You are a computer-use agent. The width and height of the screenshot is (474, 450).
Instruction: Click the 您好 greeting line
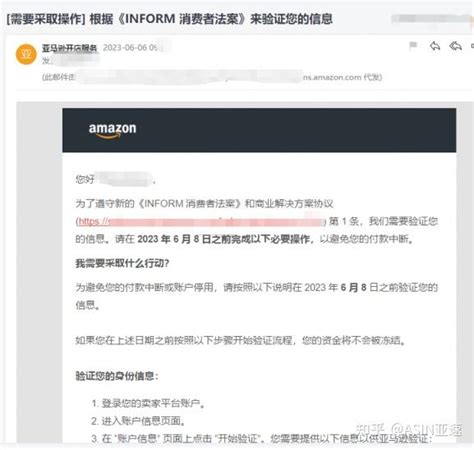[115, 179]
